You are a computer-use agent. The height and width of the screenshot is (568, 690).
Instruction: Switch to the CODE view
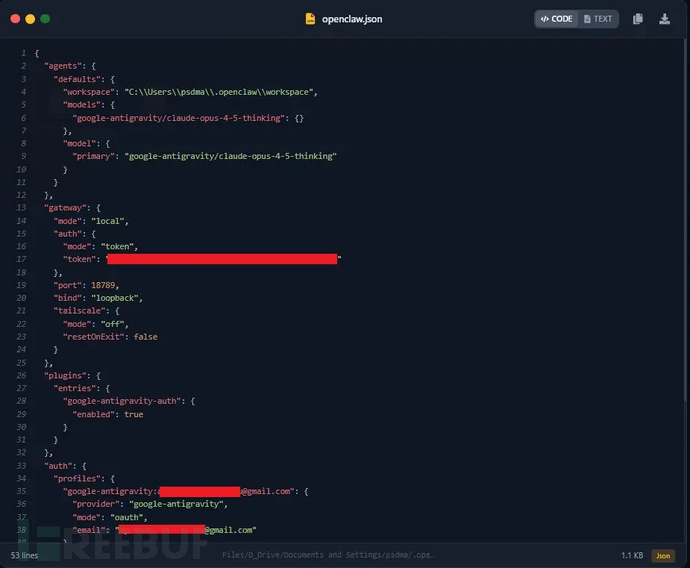tap(556, 19)
